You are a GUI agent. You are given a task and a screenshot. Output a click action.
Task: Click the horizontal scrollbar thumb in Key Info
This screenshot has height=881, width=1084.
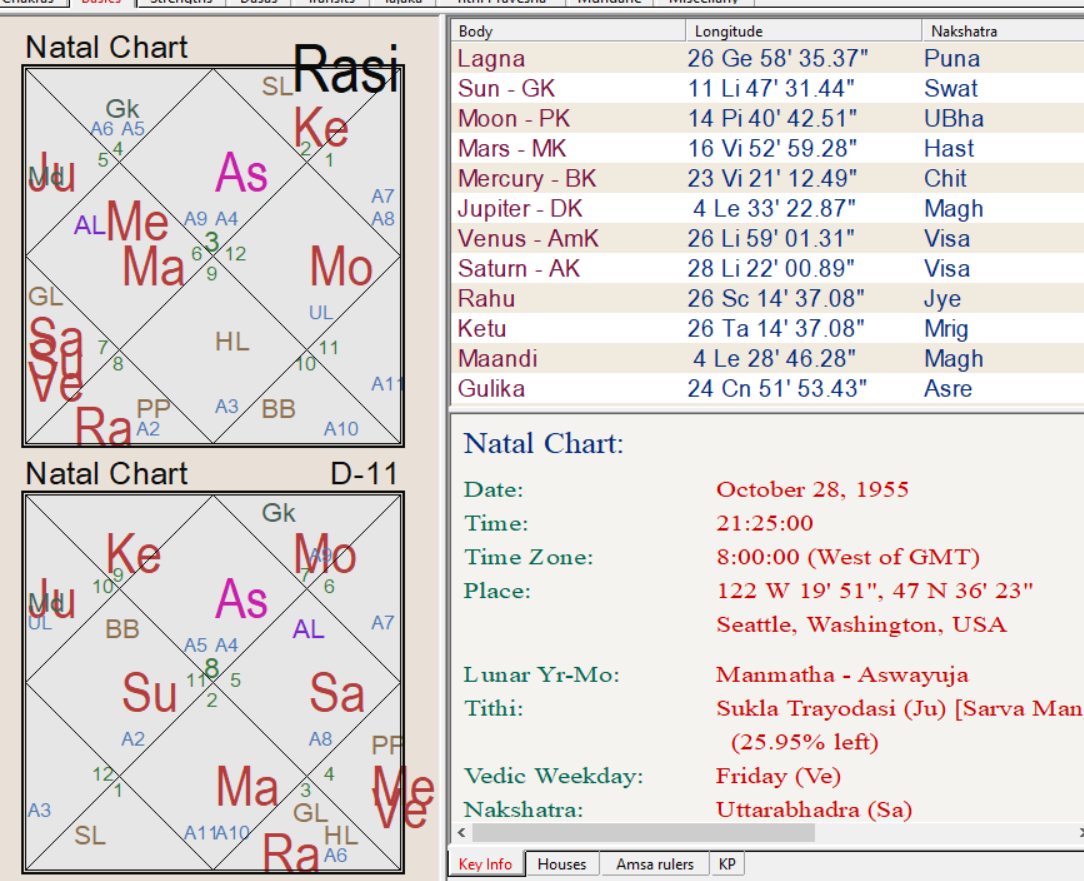click(643, 833)
